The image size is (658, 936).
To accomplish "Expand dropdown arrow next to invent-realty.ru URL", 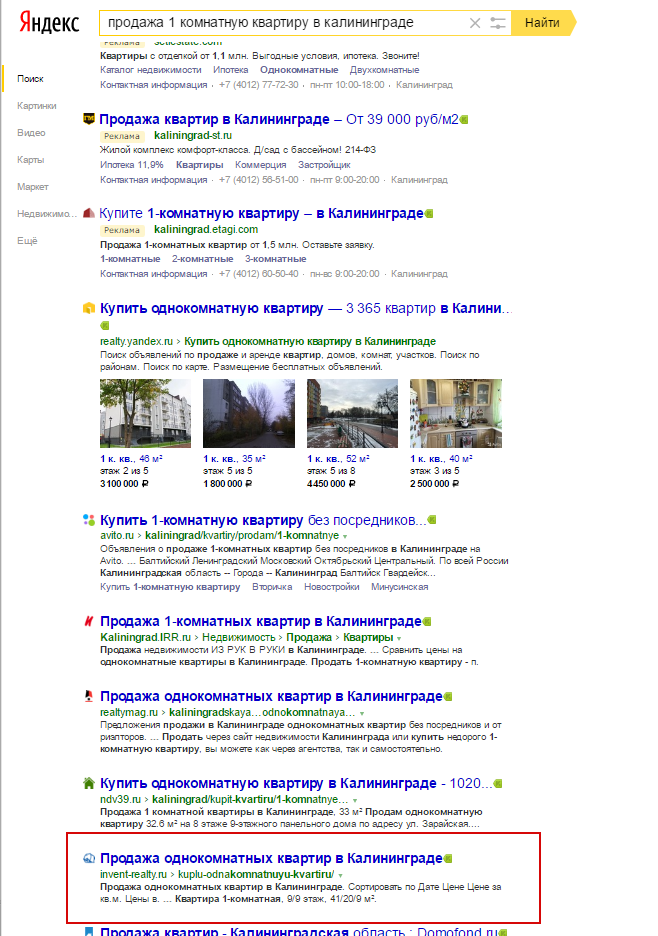I will pyautogui.click(x=340, y=875).
